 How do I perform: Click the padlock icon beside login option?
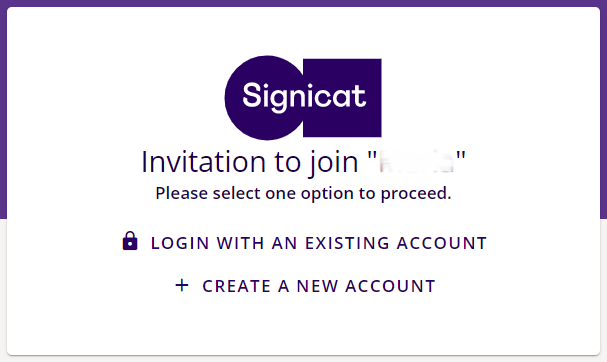[130, 241]
